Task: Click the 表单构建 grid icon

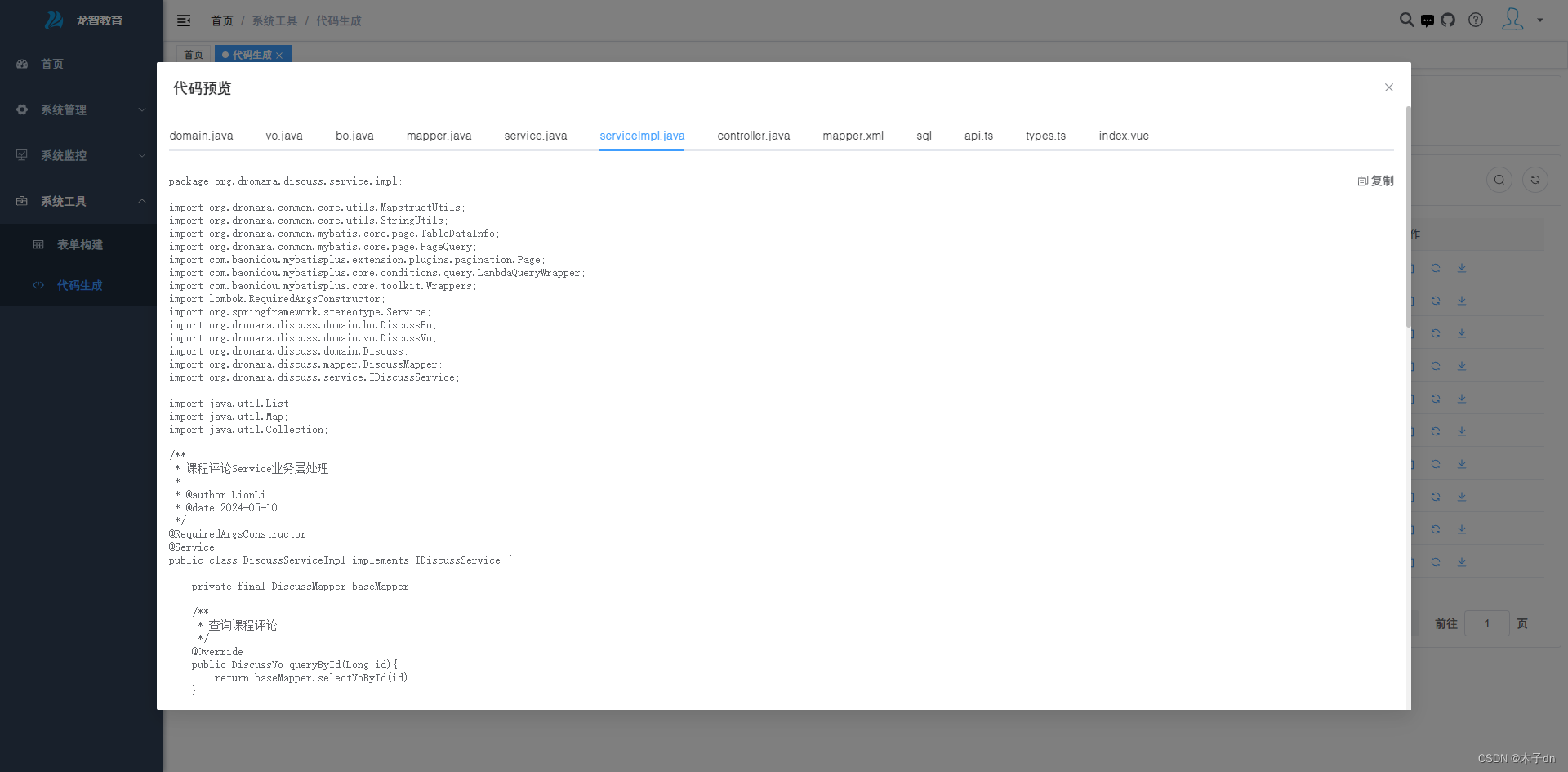Action: [x=38, y=244]
